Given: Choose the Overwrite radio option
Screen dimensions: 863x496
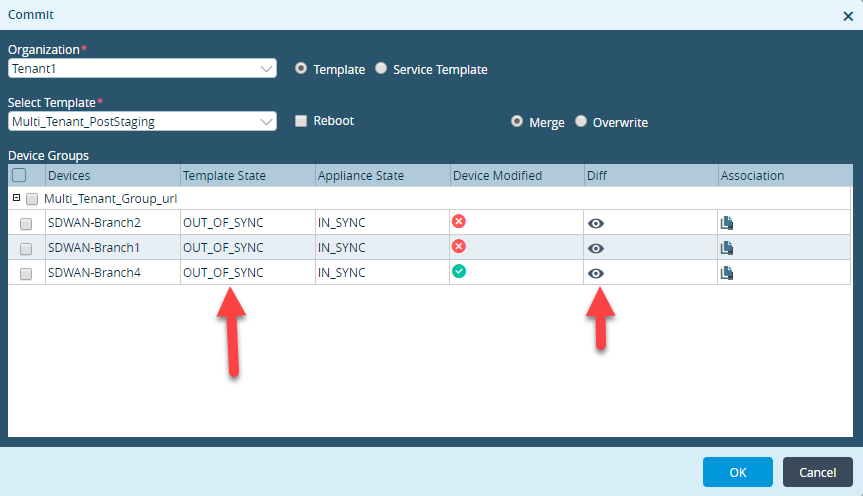Looking at the screenshot, I should pos(580,122).
